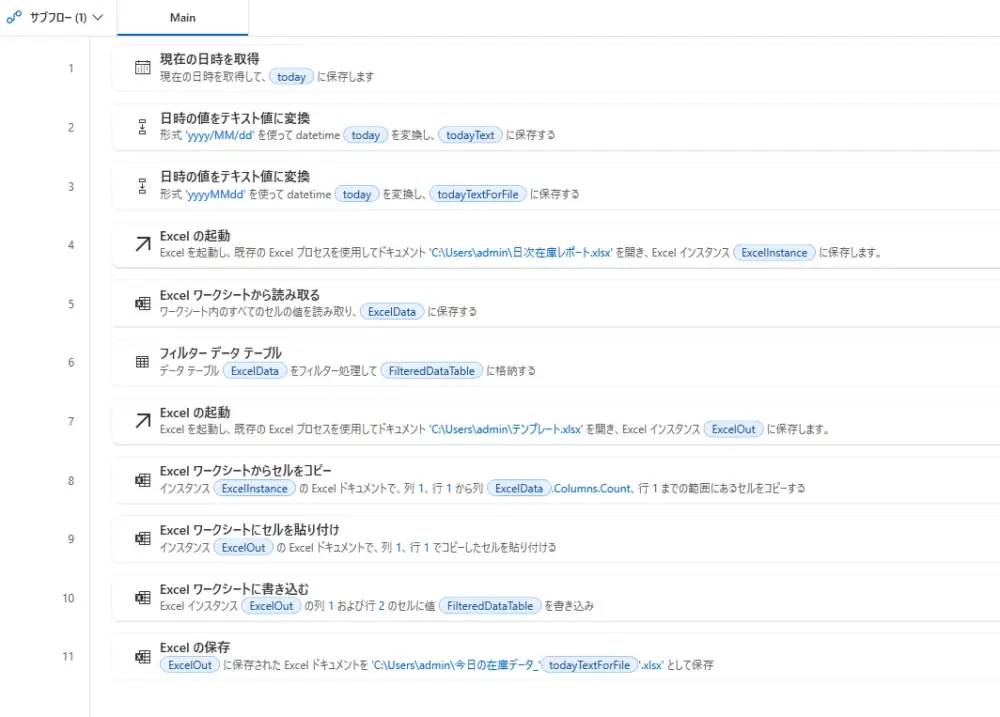1000x717 pixels.
Task: Click the table icon of フィルター データ テーブル
Action: point(142,362)
